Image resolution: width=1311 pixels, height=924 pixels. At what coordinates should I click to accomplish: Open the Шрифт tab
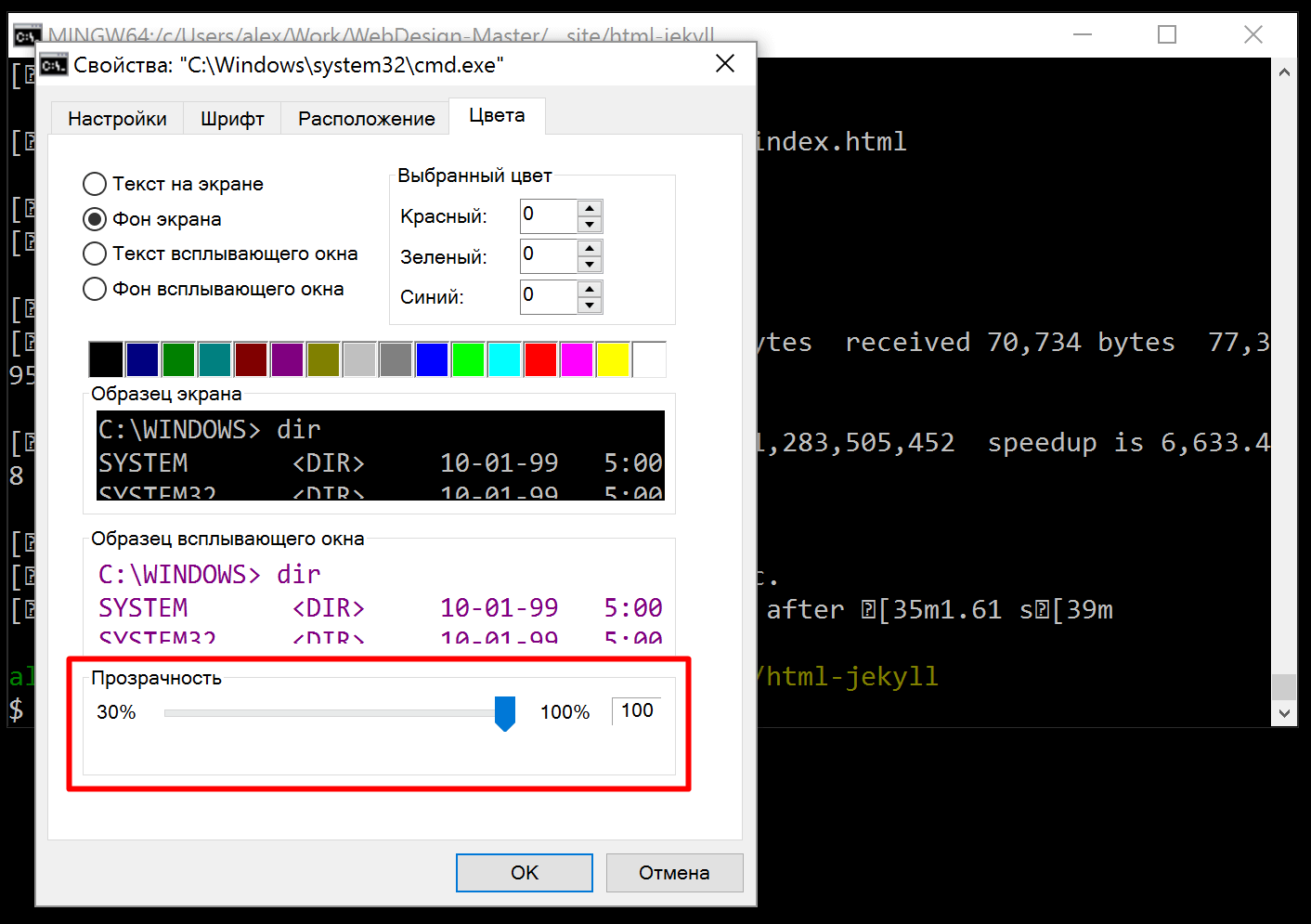pyautogui.click(x=232, y=119)
